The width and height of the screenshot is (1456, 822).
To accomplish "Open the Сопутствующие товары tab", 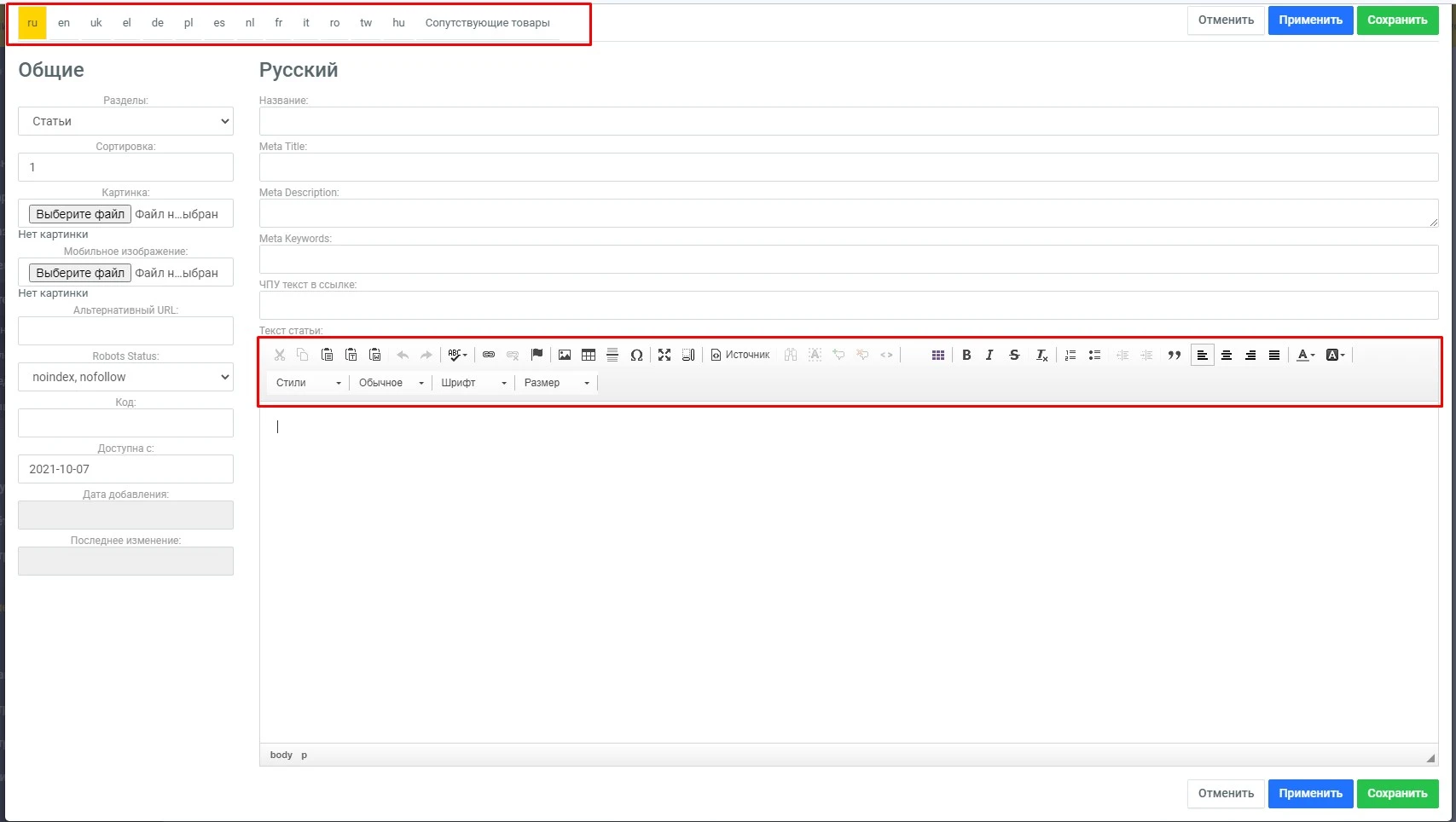I will point(487,23).
